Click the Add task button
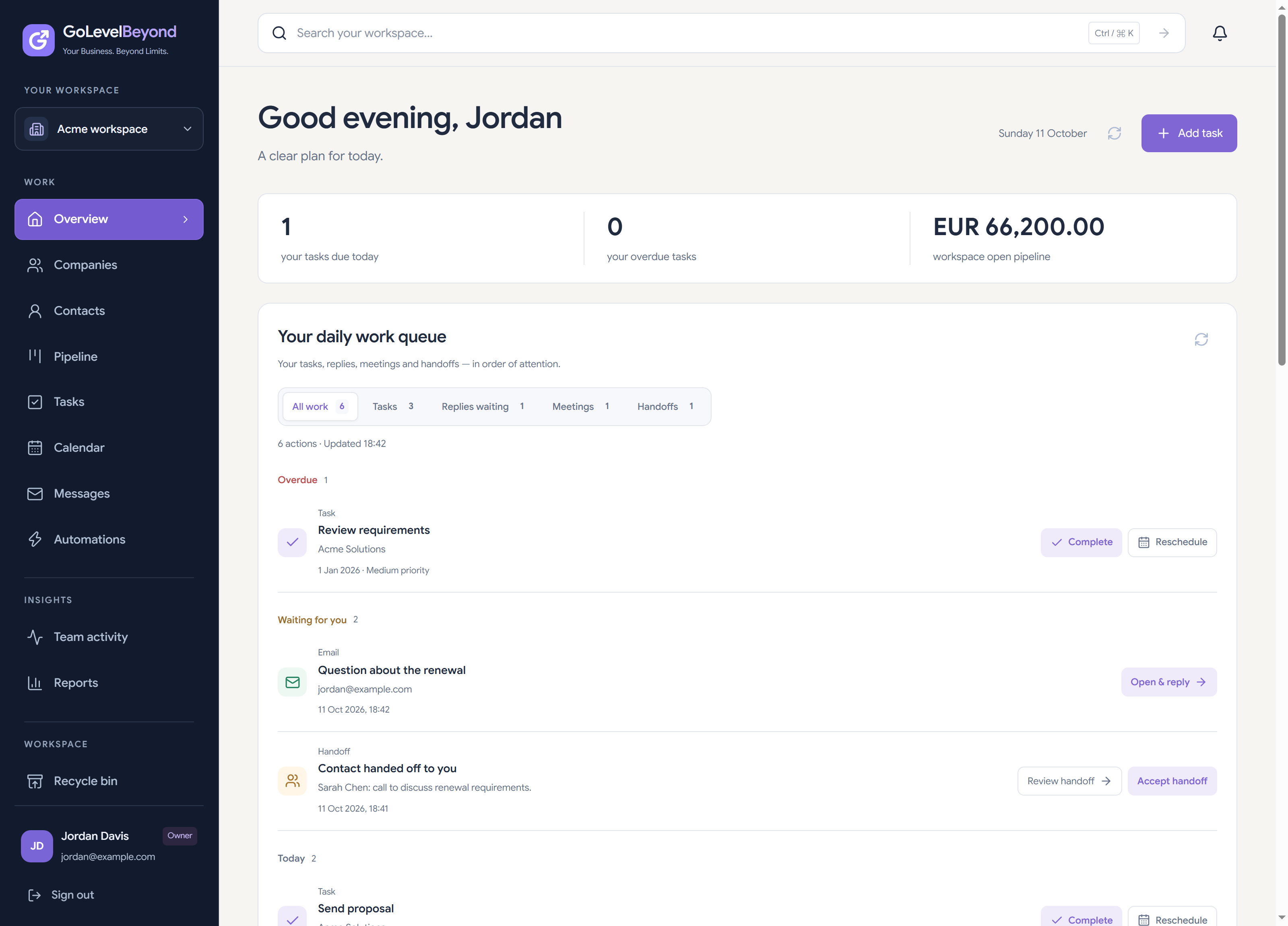Image resolution: width=1288 pixels, height=926 pixels. click(x=1189, y=133)
